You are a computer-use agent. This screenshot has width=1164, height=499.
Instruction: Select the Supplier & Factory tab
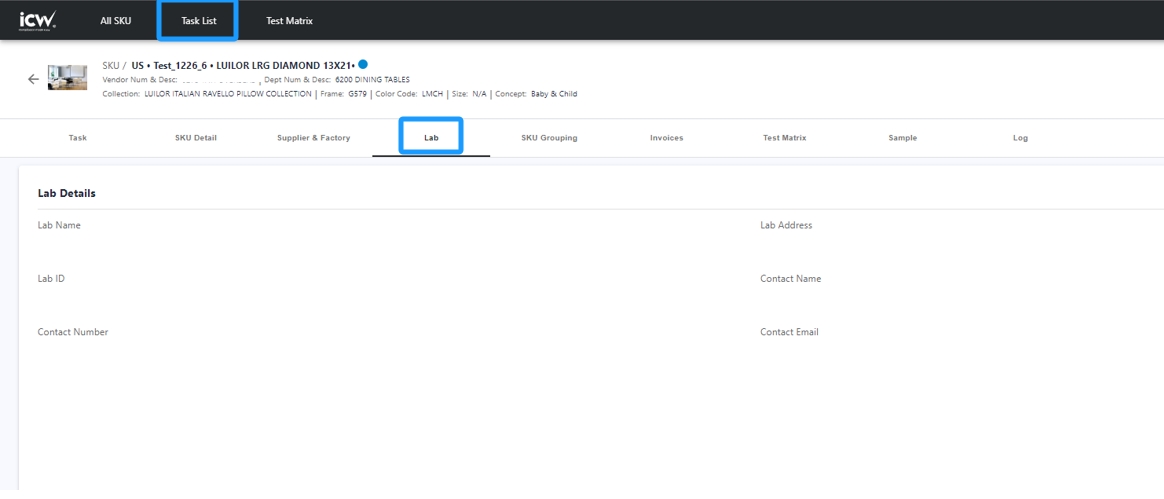coord(313,138)
